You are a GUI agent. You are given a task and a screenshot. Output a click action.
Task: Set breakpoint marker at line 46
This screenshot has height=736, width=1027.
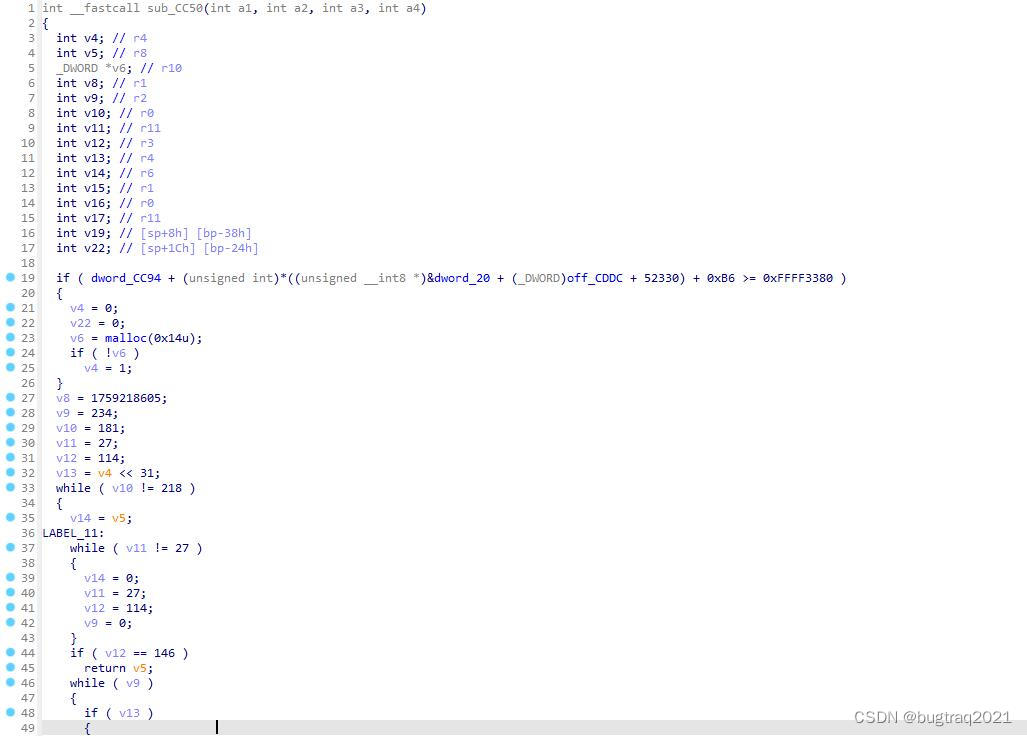pyautogui.click(x=10, y=683)
